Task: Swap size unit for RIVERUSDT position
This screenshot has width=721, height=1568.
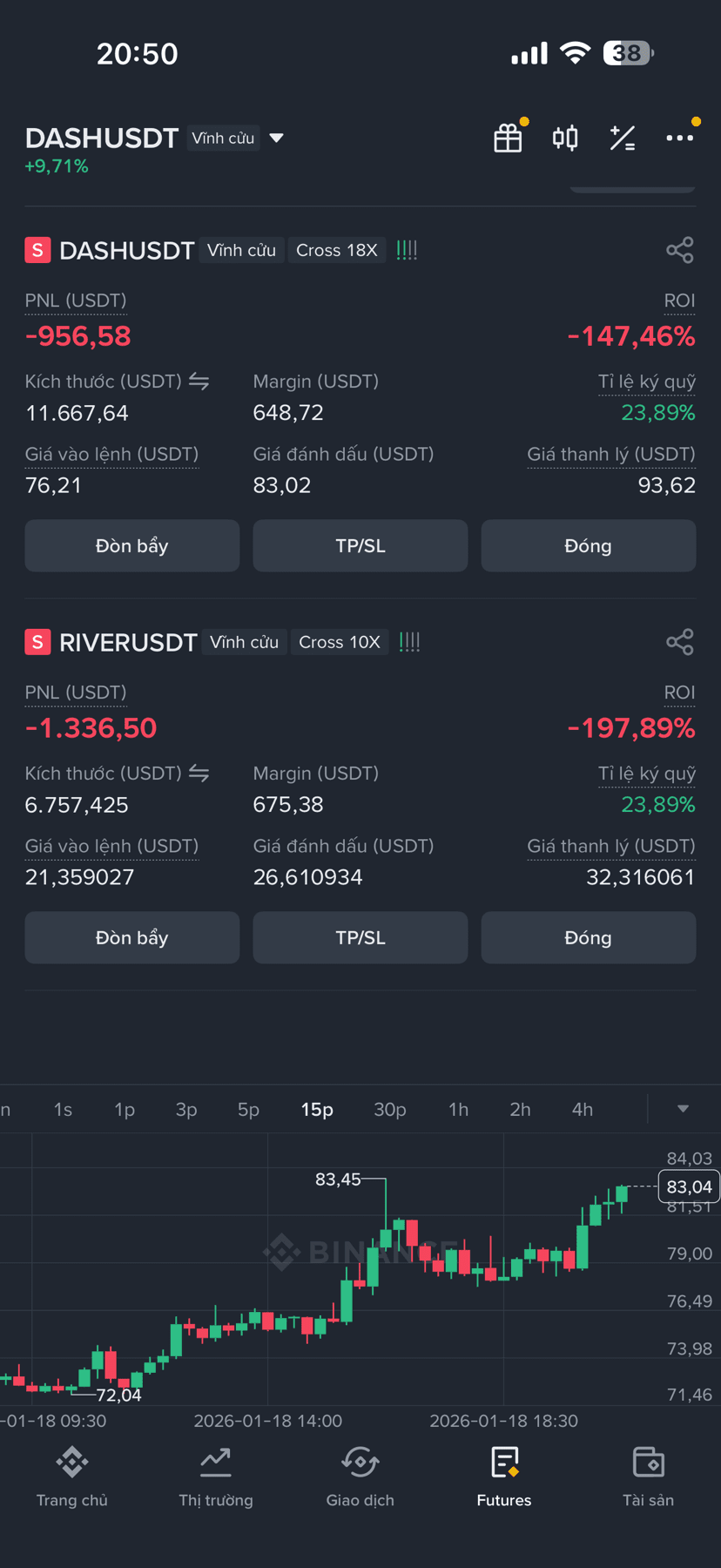Action: click(199, 774)
